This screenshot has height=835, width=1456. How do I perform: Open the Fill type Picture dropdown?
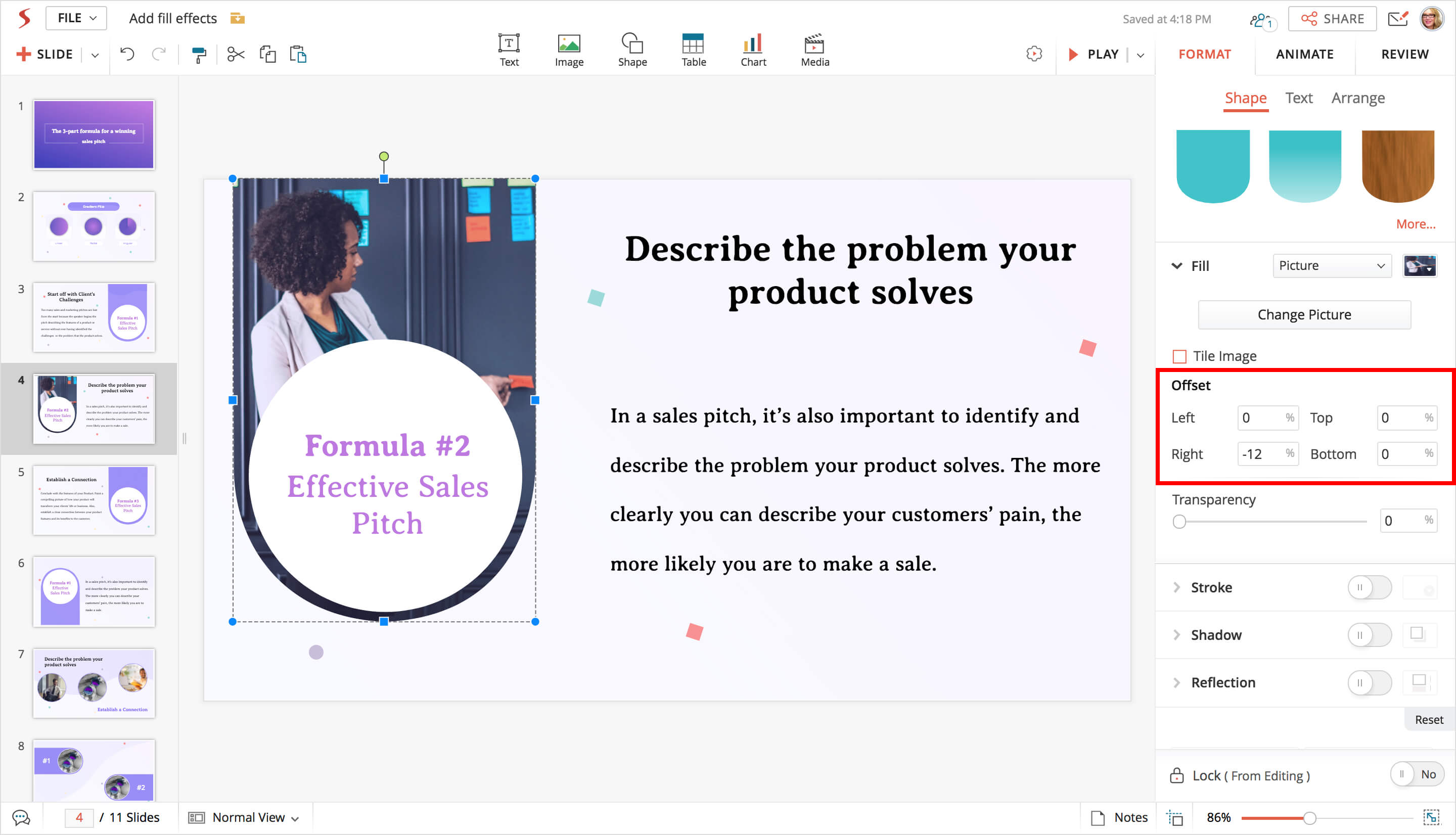point(1331,265)
